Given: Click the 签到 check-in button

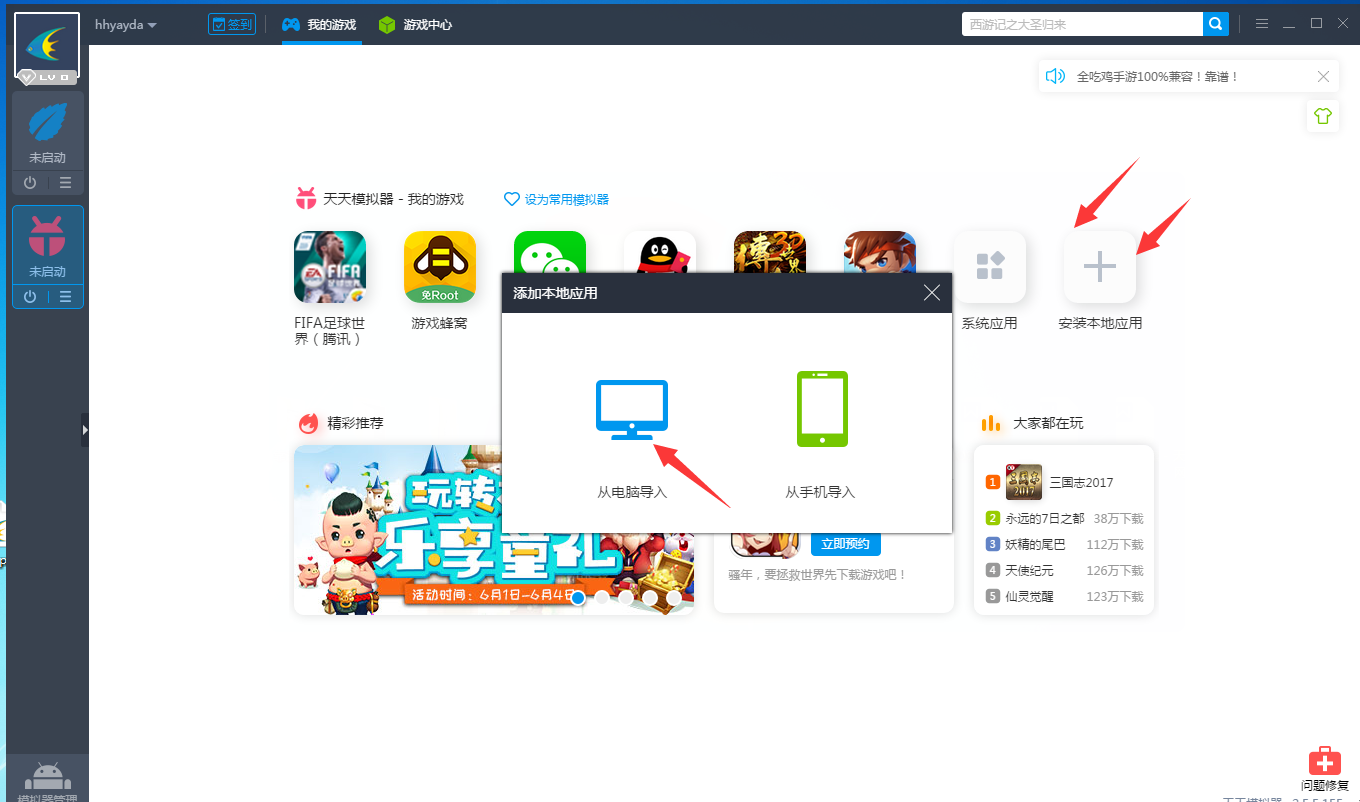Looking at the screenshot, I should [x=231, y=24].
